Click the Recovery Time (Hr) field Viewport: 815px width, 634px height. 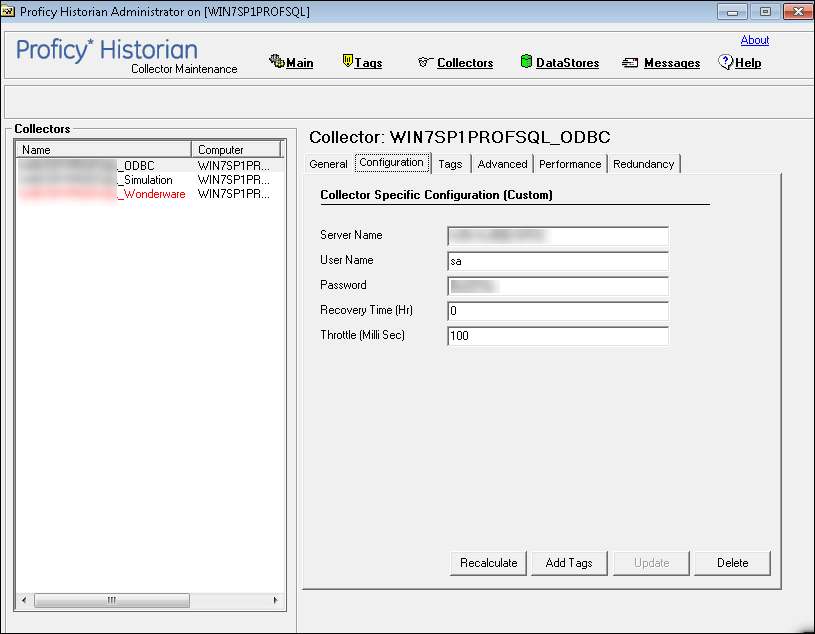558,311
